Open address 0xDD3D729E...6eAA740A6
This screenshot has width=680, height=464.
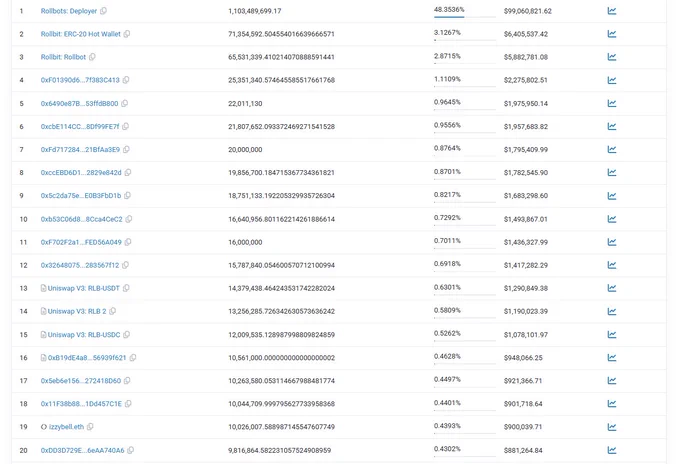point(82,450)
